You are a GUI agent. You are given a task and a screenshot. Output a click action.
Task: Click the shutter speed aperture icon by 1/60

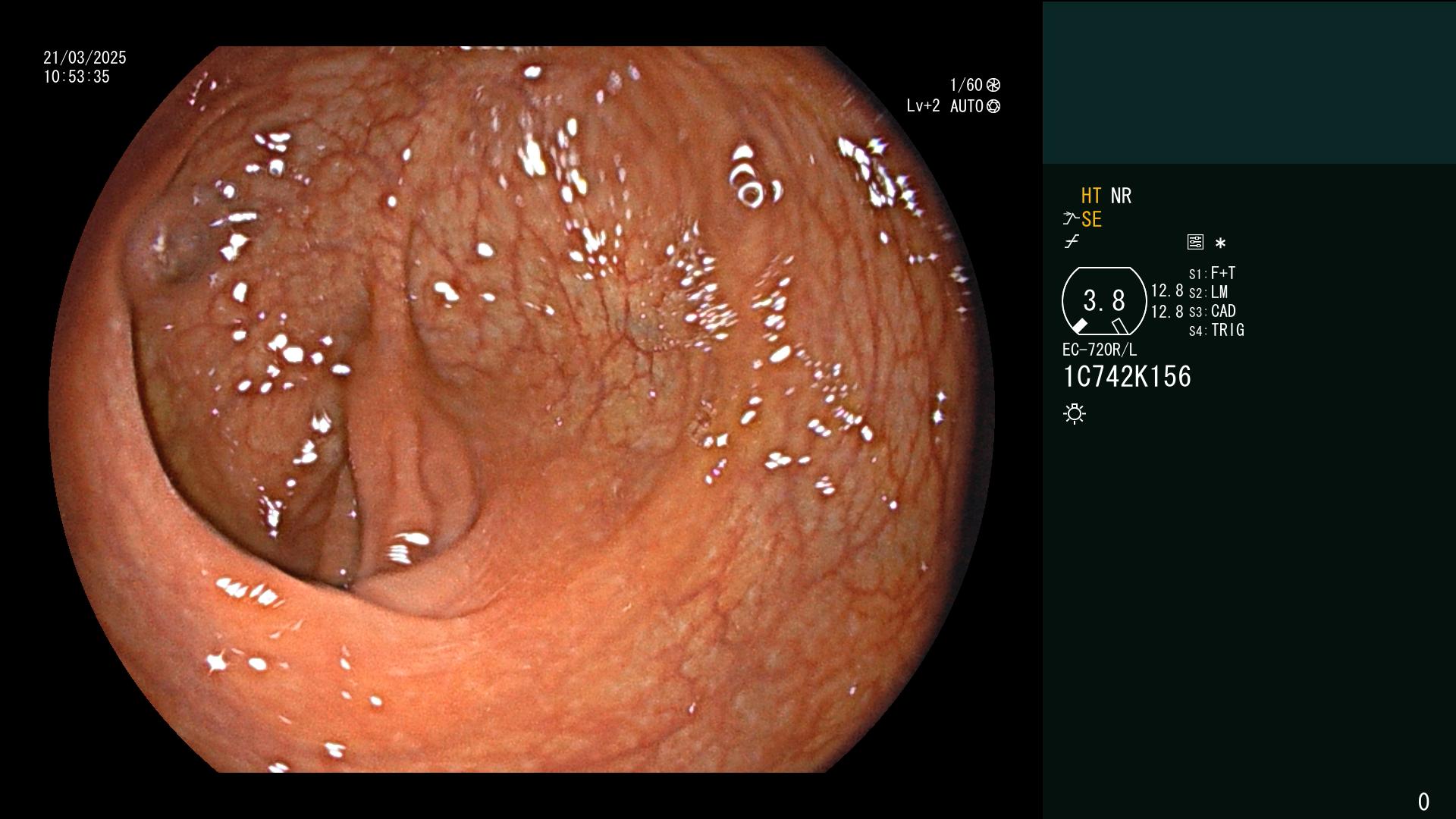pos(993,85)
